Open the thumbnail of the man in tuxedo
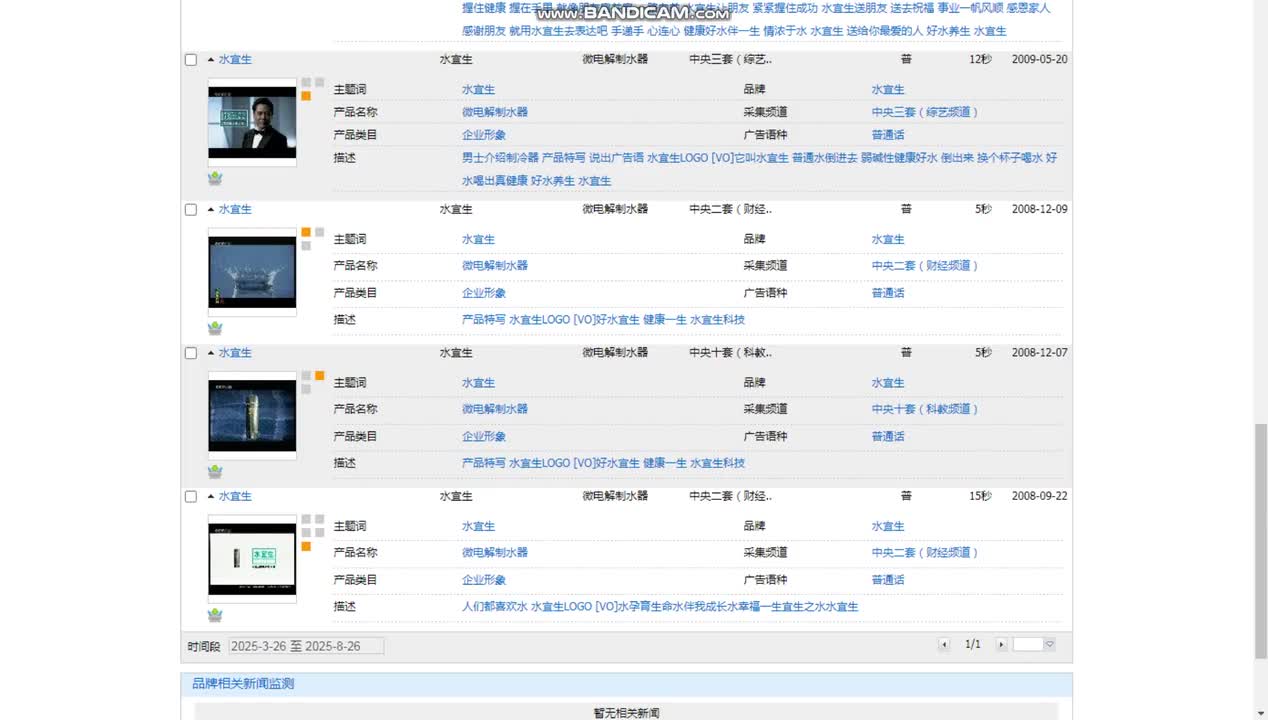Image resolution: width=1268 pixels, height=720 pixels. (252, 122)
